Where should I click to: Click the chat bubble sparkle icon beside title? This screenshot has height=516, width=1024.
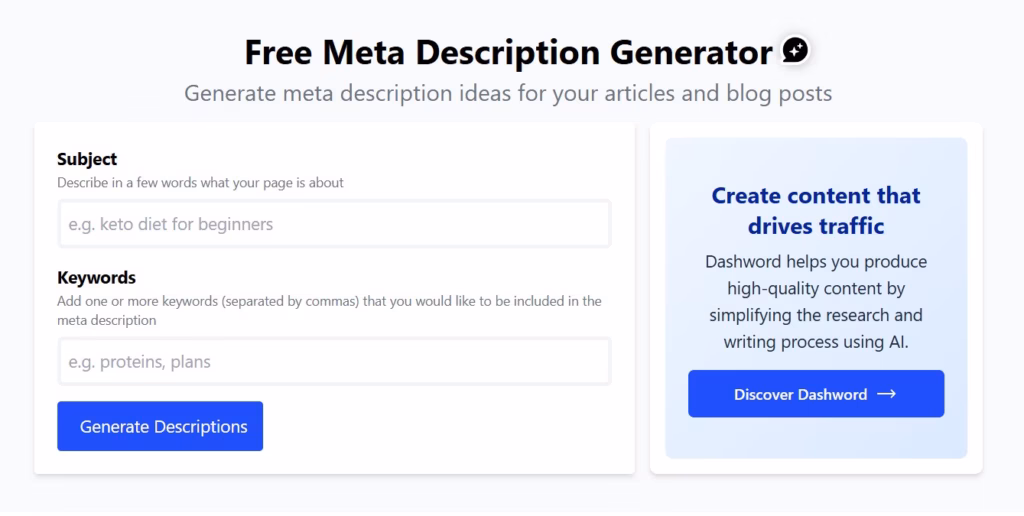click(795, 50)
